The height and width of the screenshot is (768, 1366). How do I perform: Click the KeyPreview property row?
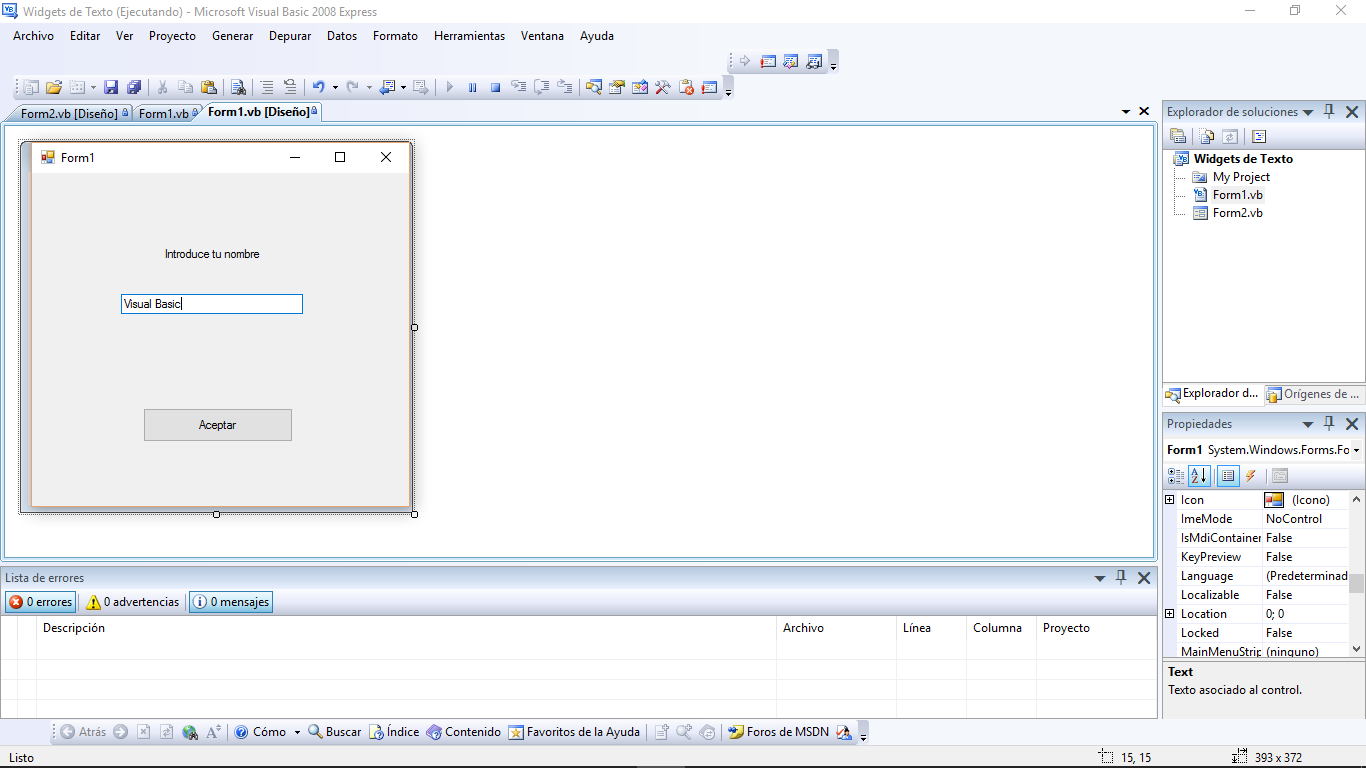click(x=1257, y=557)
